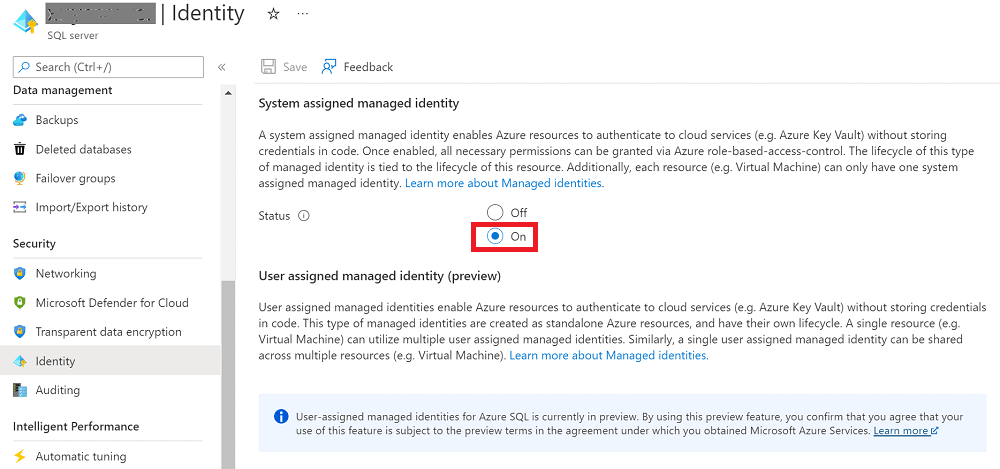This screenshot has width=1000, height=469.
Task: Click the Failover groups globe icon
Action: (19, 178)
